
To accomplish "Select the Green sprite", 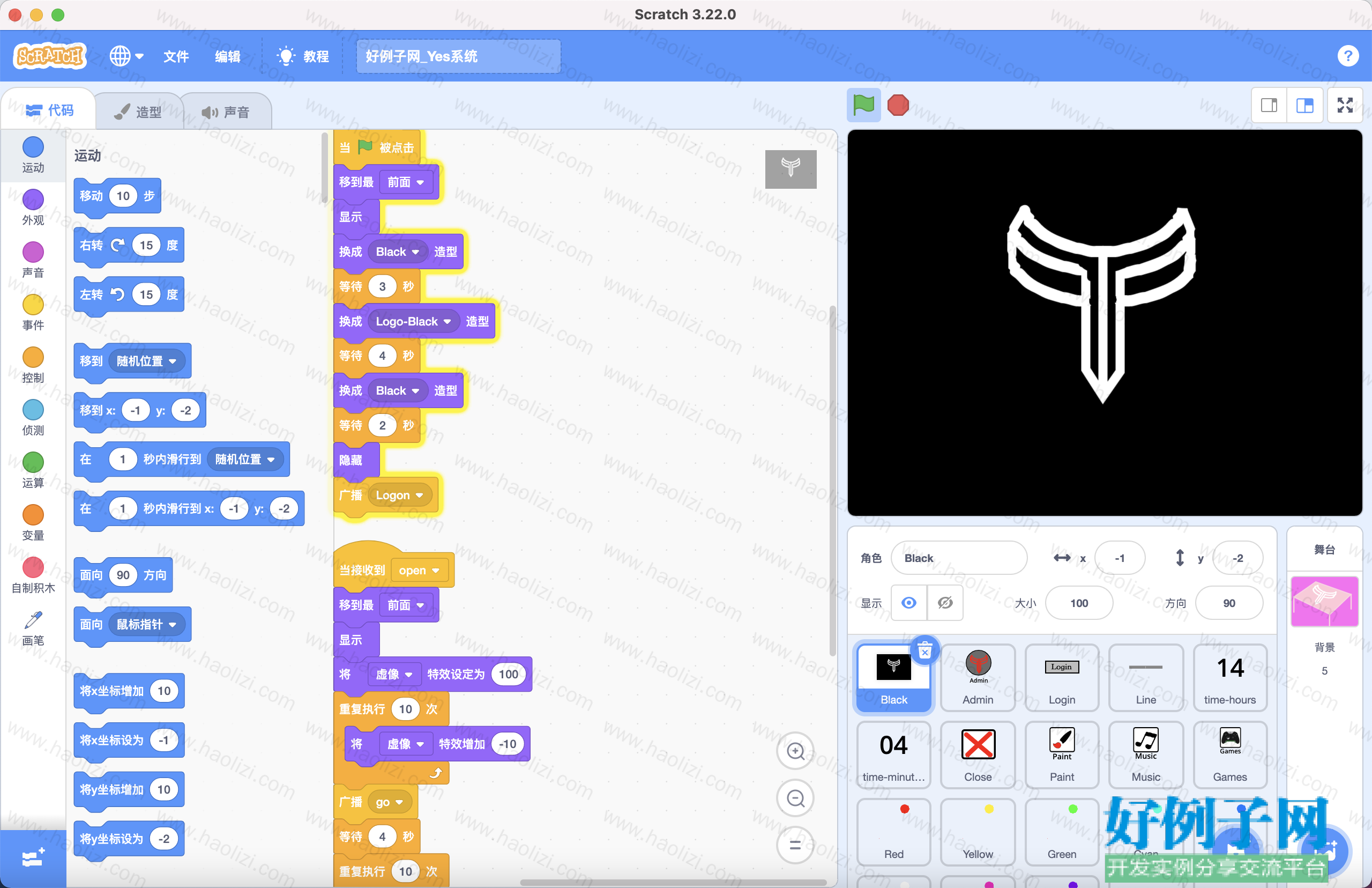I will coord(1061,832).
